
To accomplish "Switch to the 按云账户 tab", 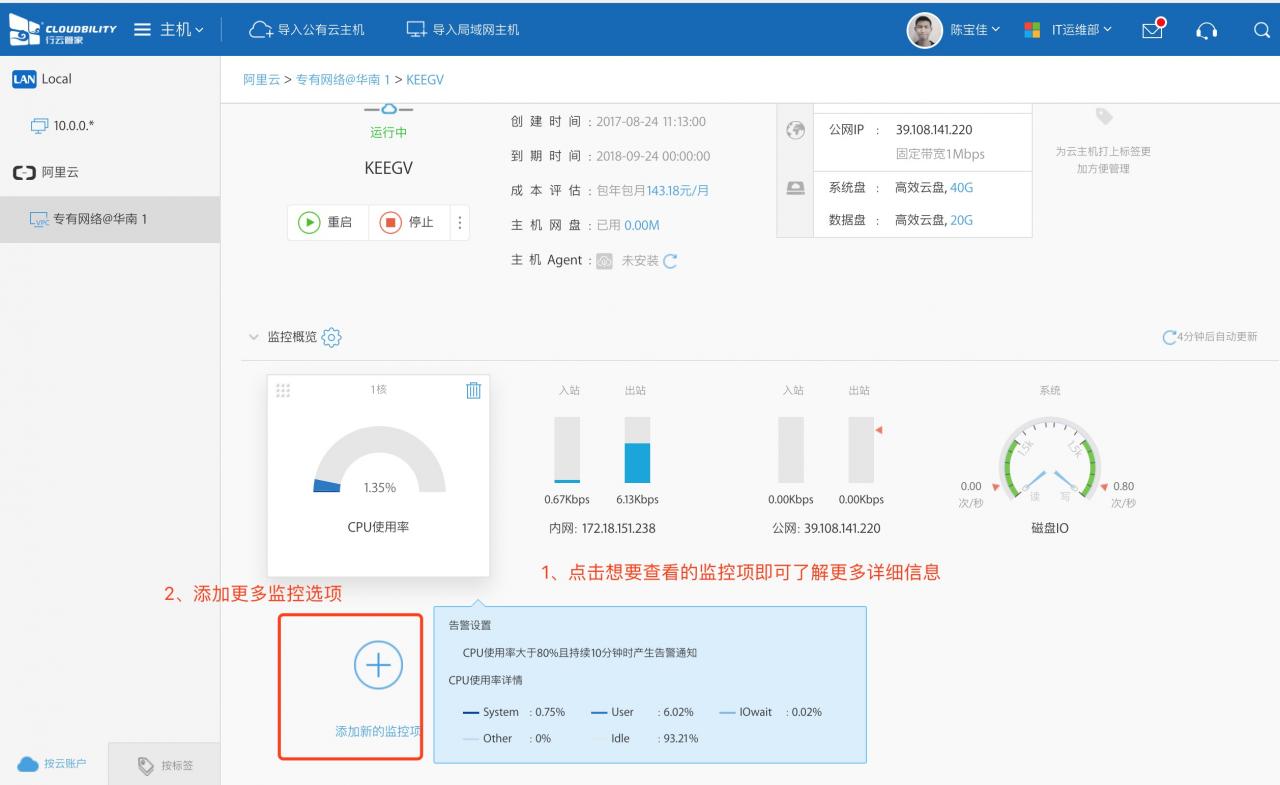I will coord(53,764).
